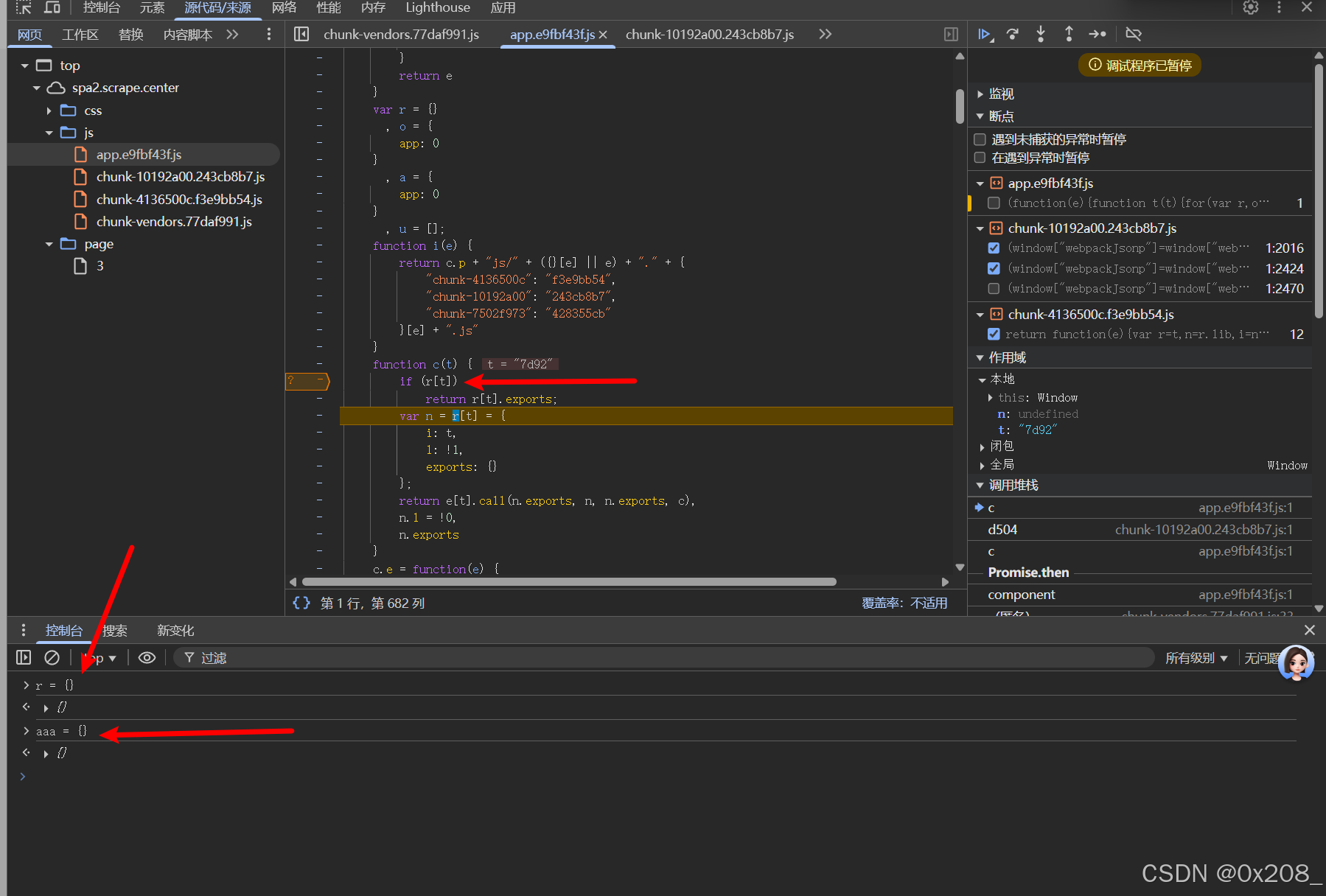
Task: Switch to the Lighthouse tab
Action: 438,7
